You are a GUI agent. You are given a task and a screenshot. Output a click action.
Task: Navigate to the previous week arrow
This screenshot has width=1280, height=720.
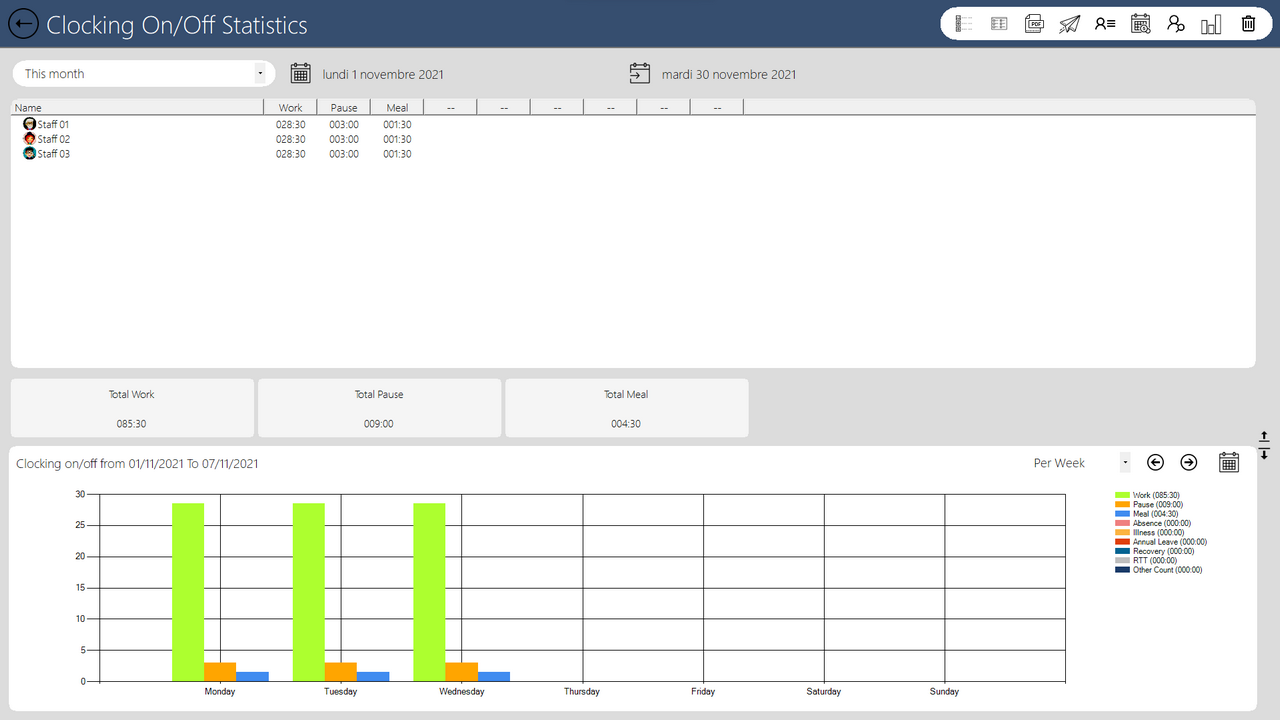(x=1155, y=462)
